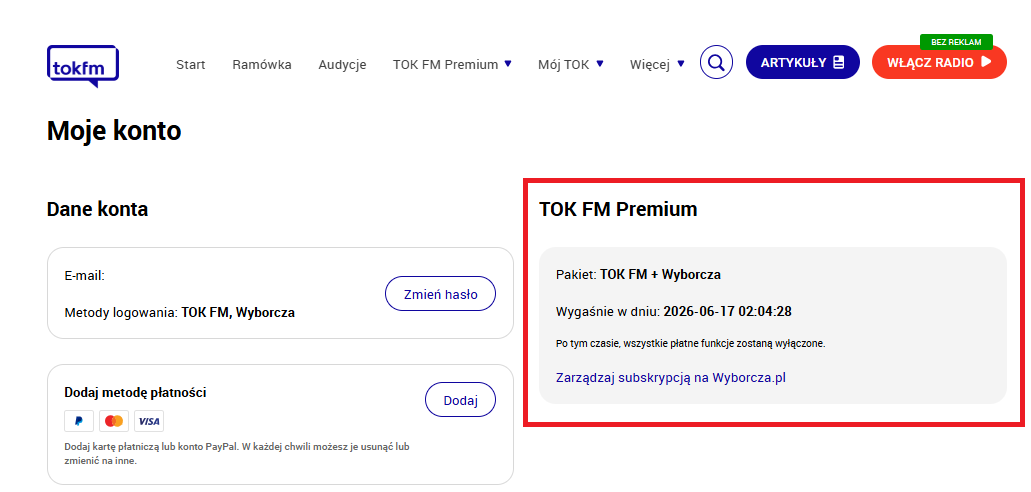Open the Więcej menu item
This screenshot has width=1031, height=492.
tap(650, 64)
